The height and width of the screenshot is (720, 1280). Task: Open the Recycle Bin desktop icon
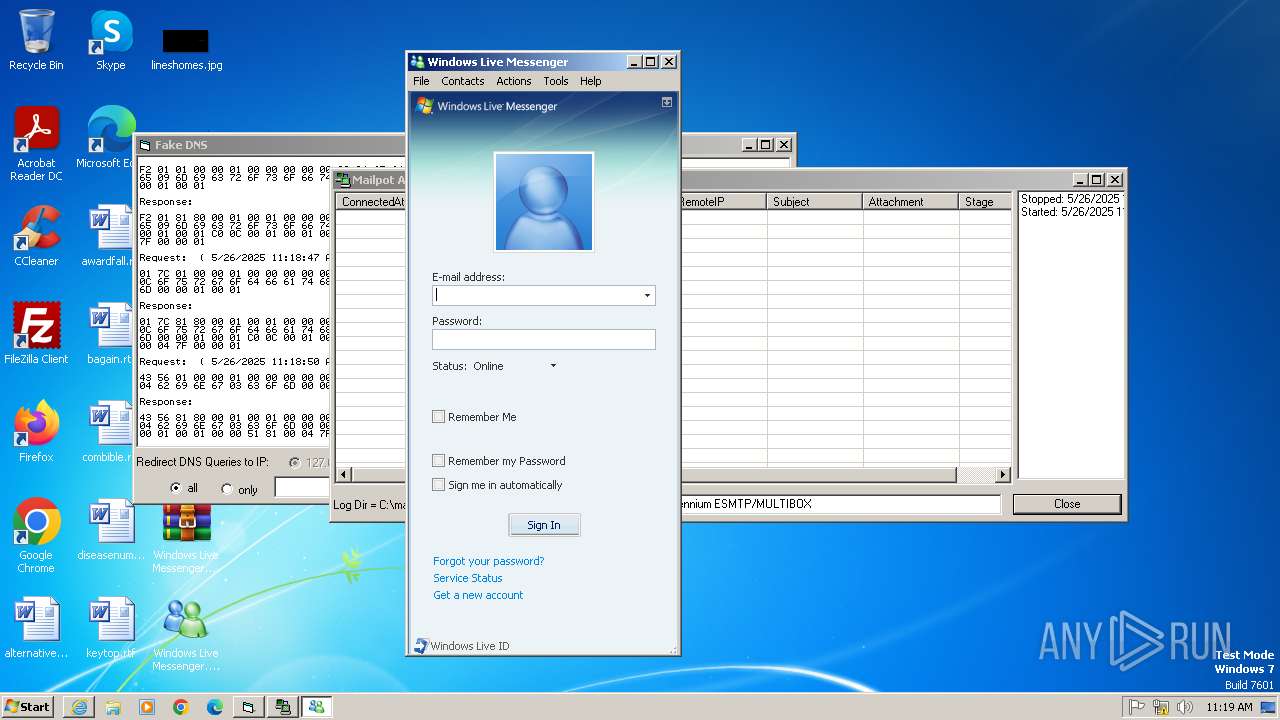36,40
